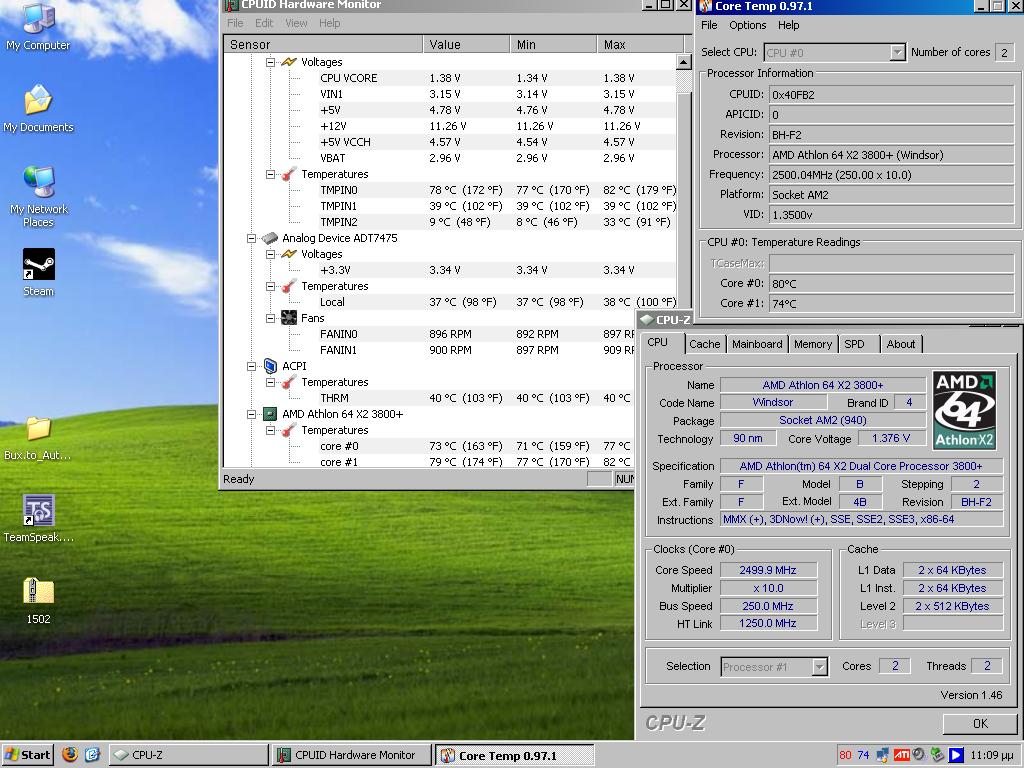
Task: Click the chip icon beside Analog Device ADT7475
Action: click(270, 238)
